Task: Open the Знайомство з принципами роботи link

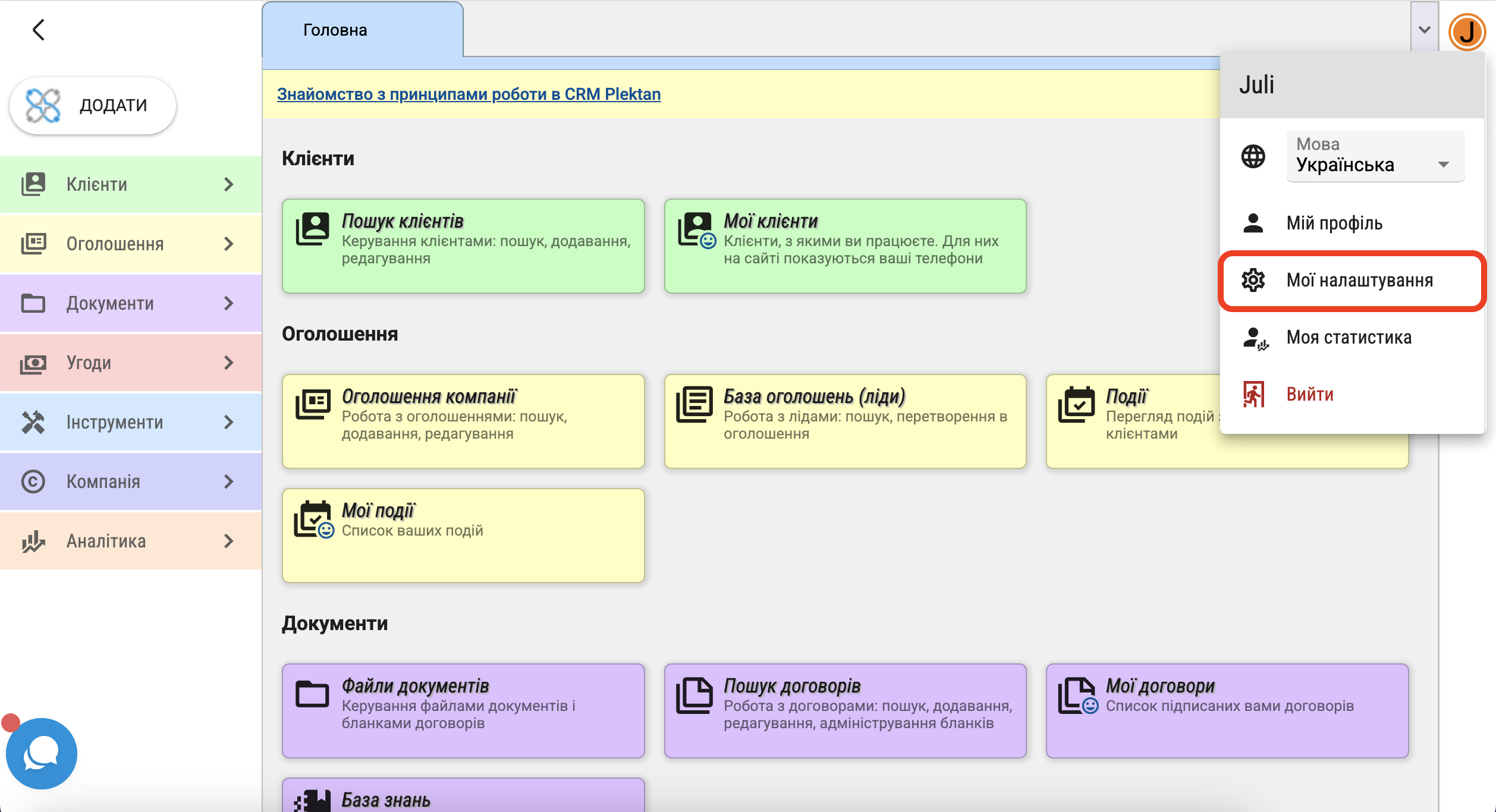Action: 469,94
